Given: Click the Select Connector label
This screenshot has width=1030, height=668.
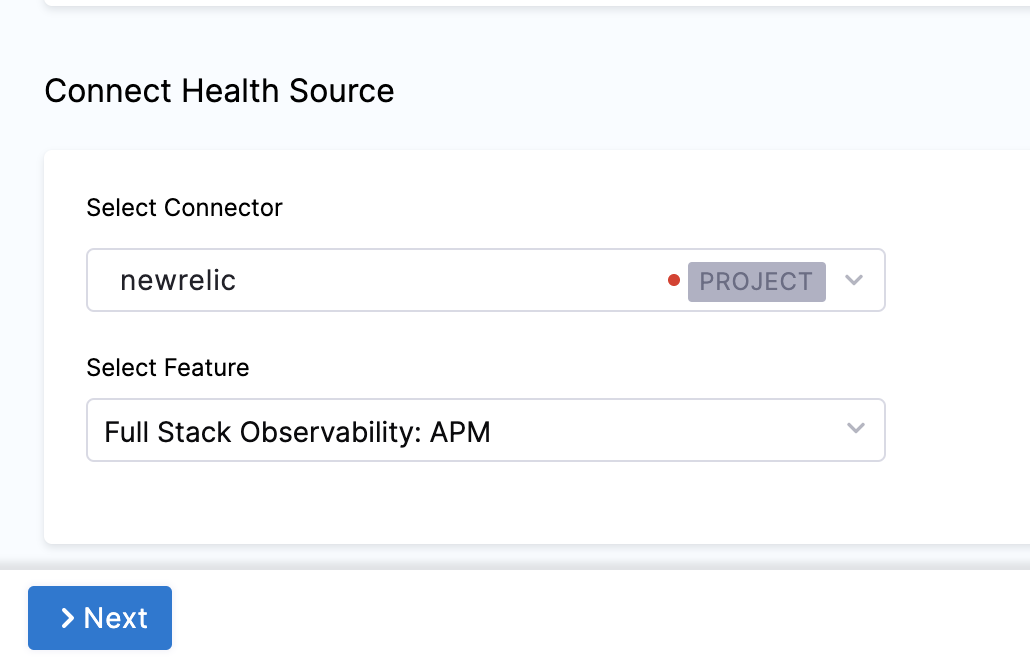Looking at the screenshot, I should click(x=185, y=208).
